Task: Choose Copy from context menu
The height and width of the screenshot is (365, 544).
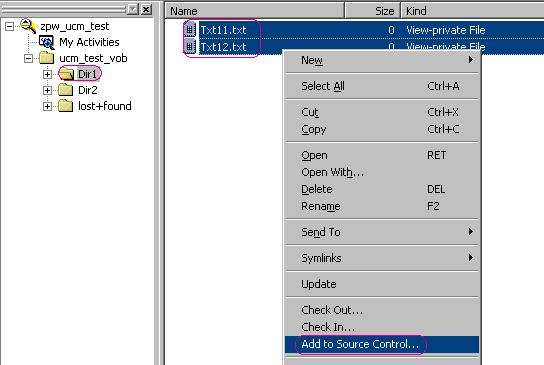Action: pos(382,129)
